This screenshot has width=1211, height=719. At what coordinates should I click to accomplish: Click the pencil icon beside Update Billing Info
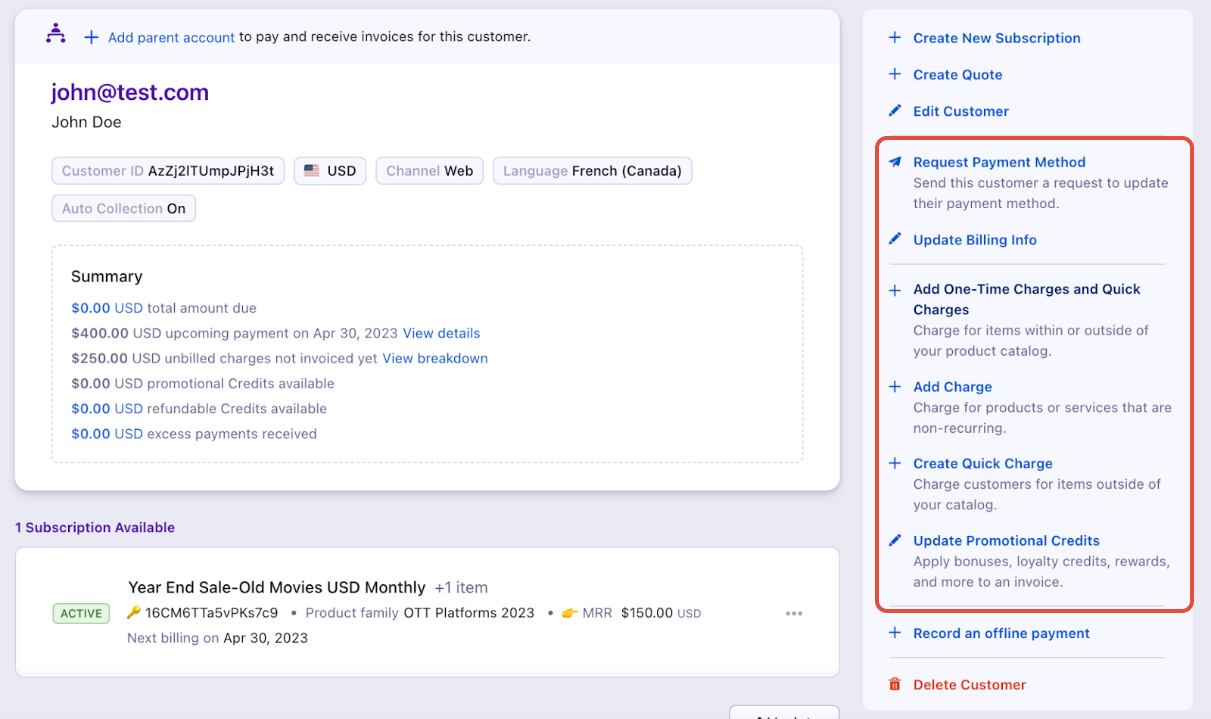pyautogui.click(x=895, y=240)
